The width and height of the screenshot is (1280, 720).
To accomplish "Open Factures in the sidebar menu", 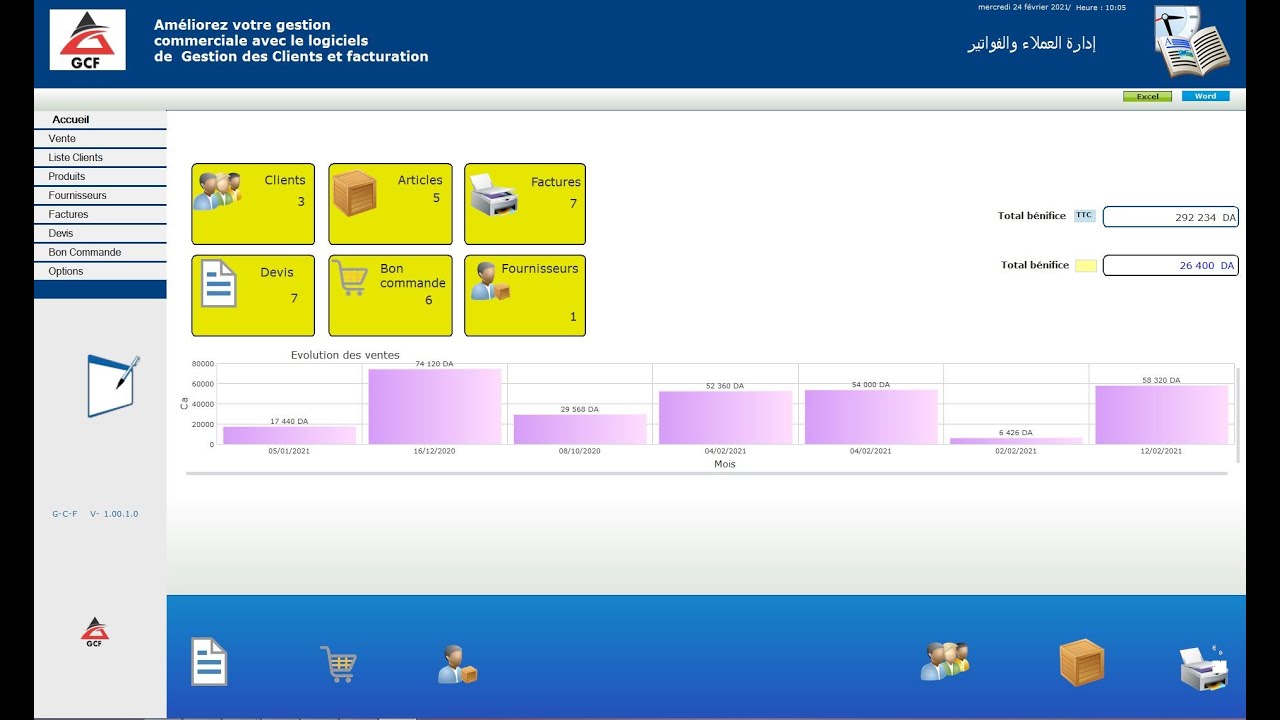I will point(100,215).
